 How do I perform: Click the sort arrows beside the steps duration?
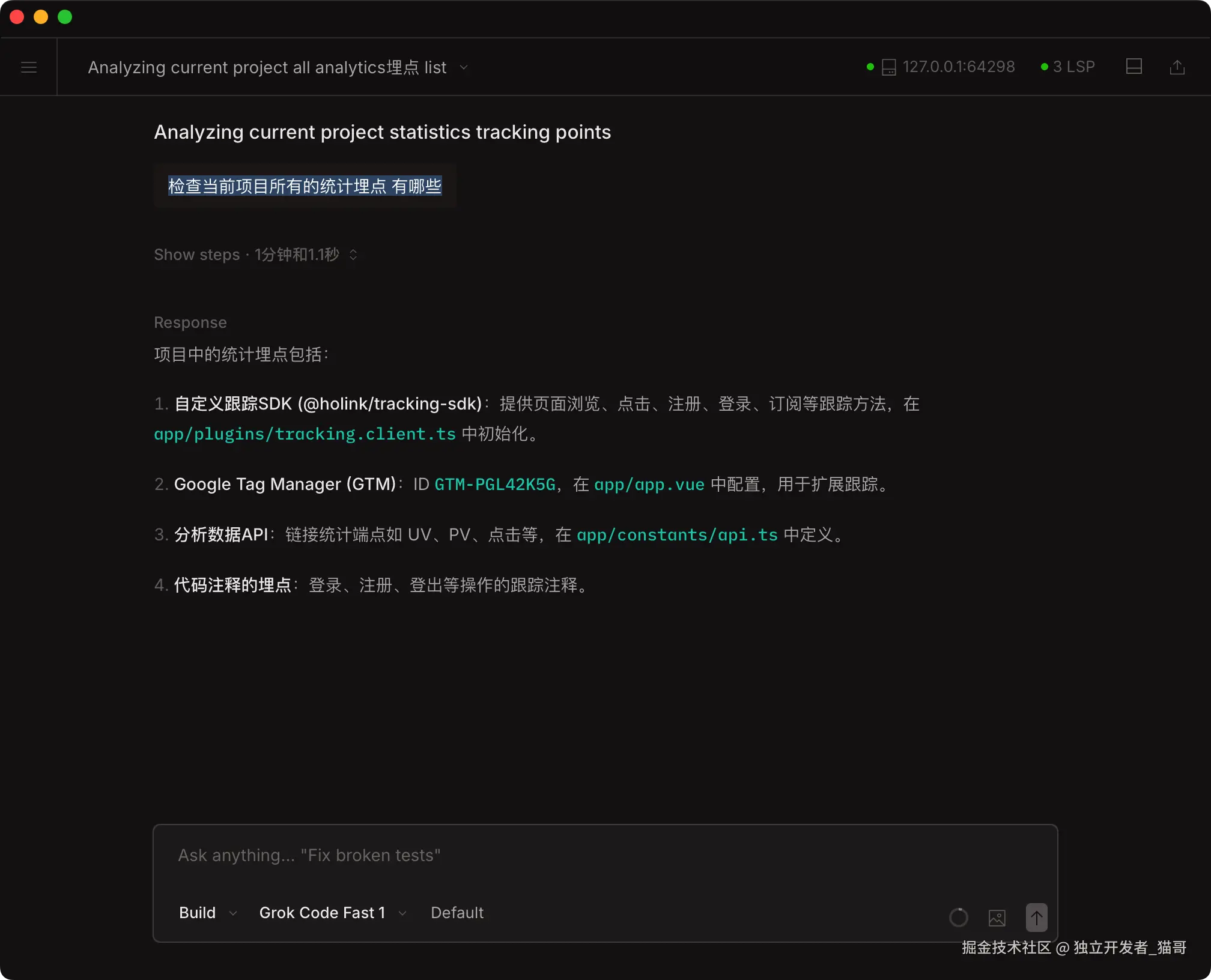(x=353, y=255)
